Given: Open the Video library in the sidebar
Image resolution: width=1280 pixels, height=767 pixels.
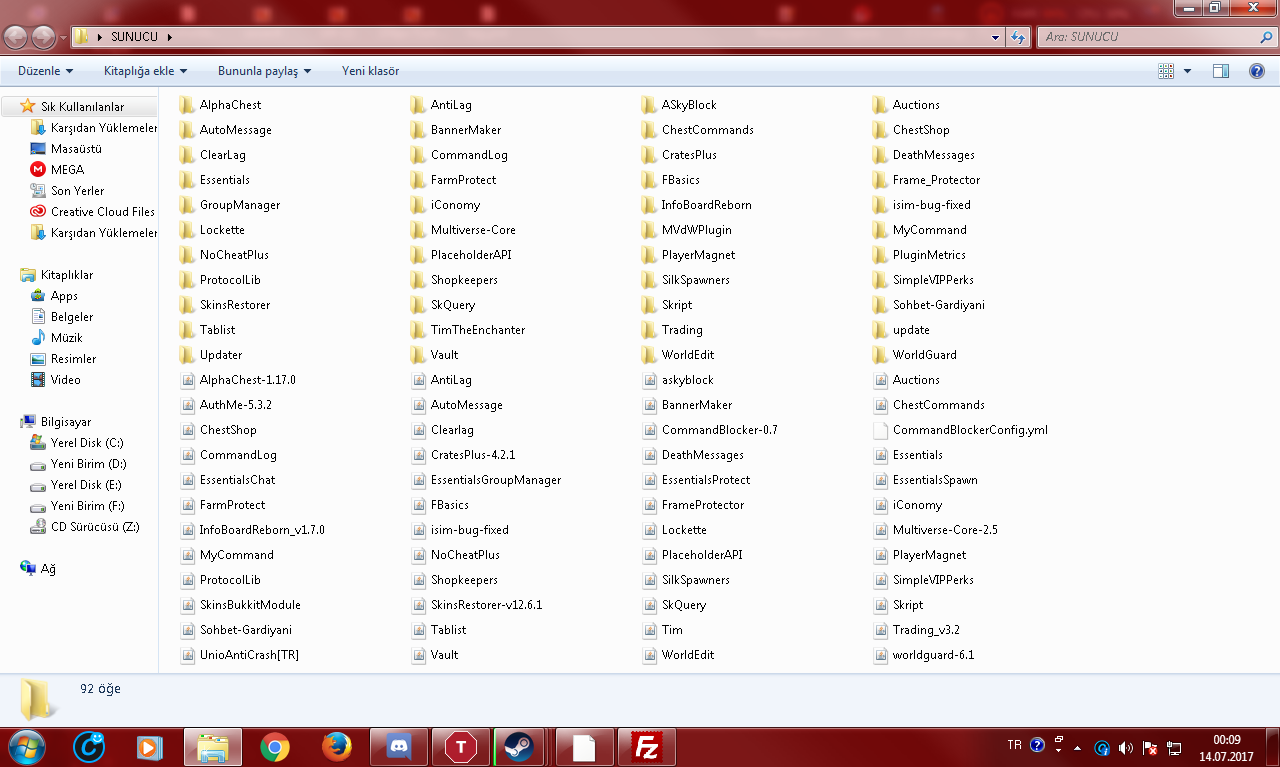Looking at the screenshot, I should [x=66, y=380].
